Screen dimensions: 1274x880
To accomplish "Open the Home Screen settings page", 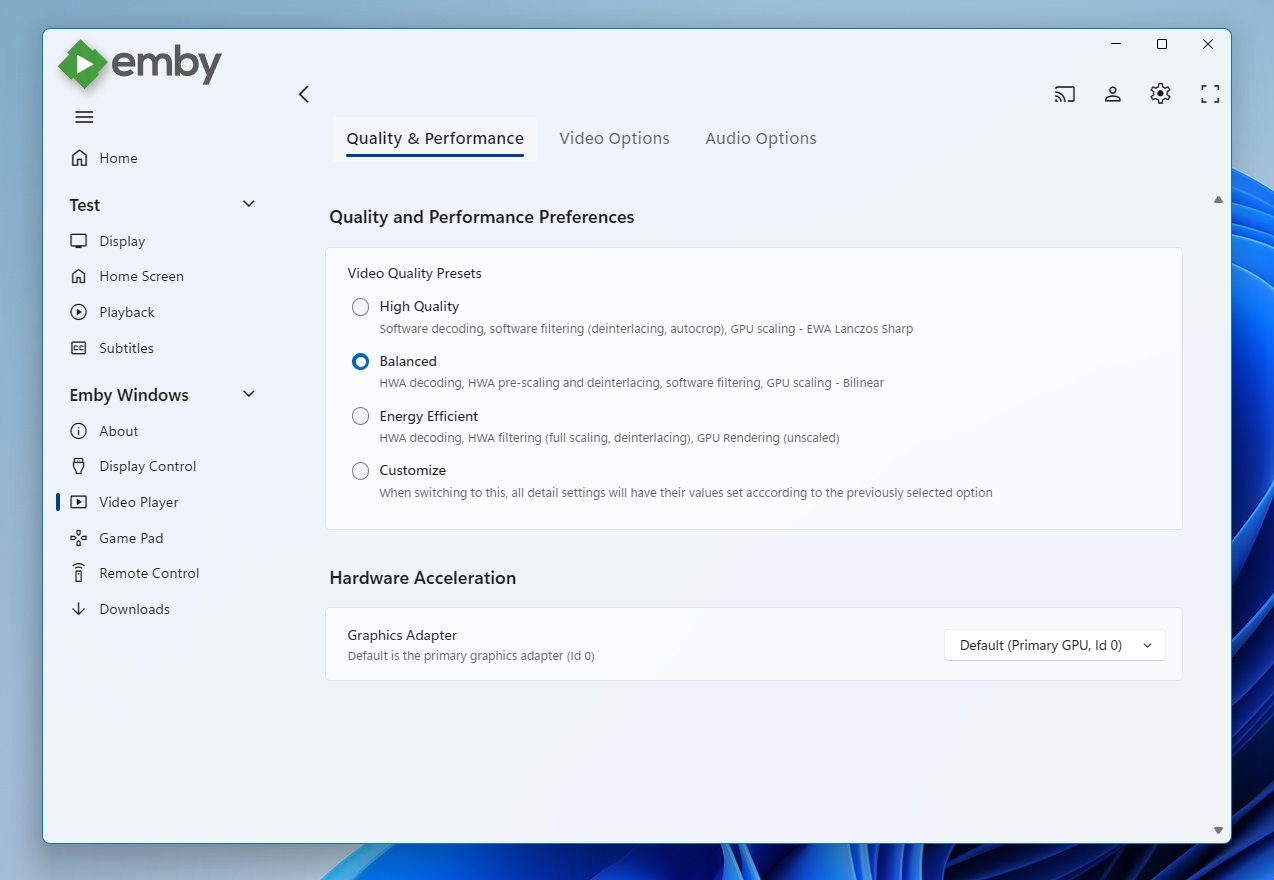I will point(141,276).
